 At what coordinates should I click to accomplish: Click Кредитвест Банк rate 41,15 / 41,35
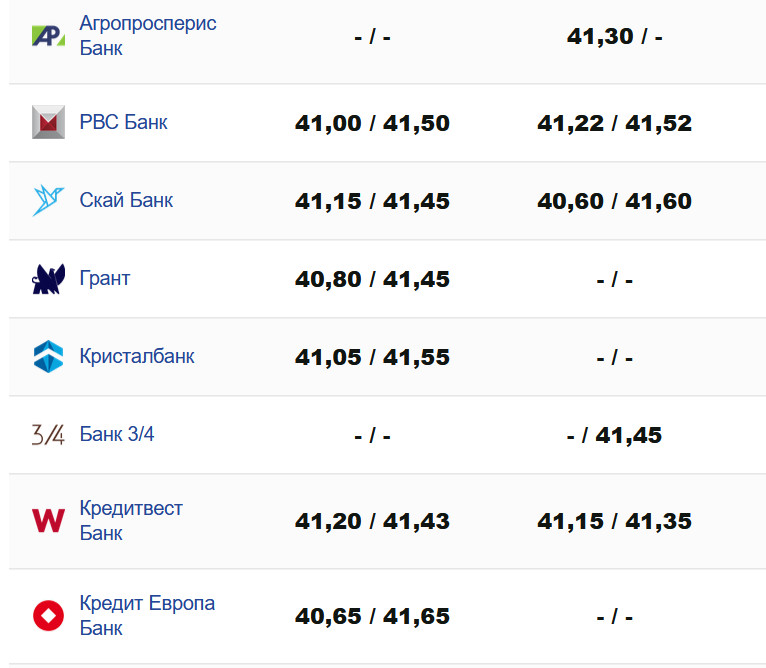614,521
